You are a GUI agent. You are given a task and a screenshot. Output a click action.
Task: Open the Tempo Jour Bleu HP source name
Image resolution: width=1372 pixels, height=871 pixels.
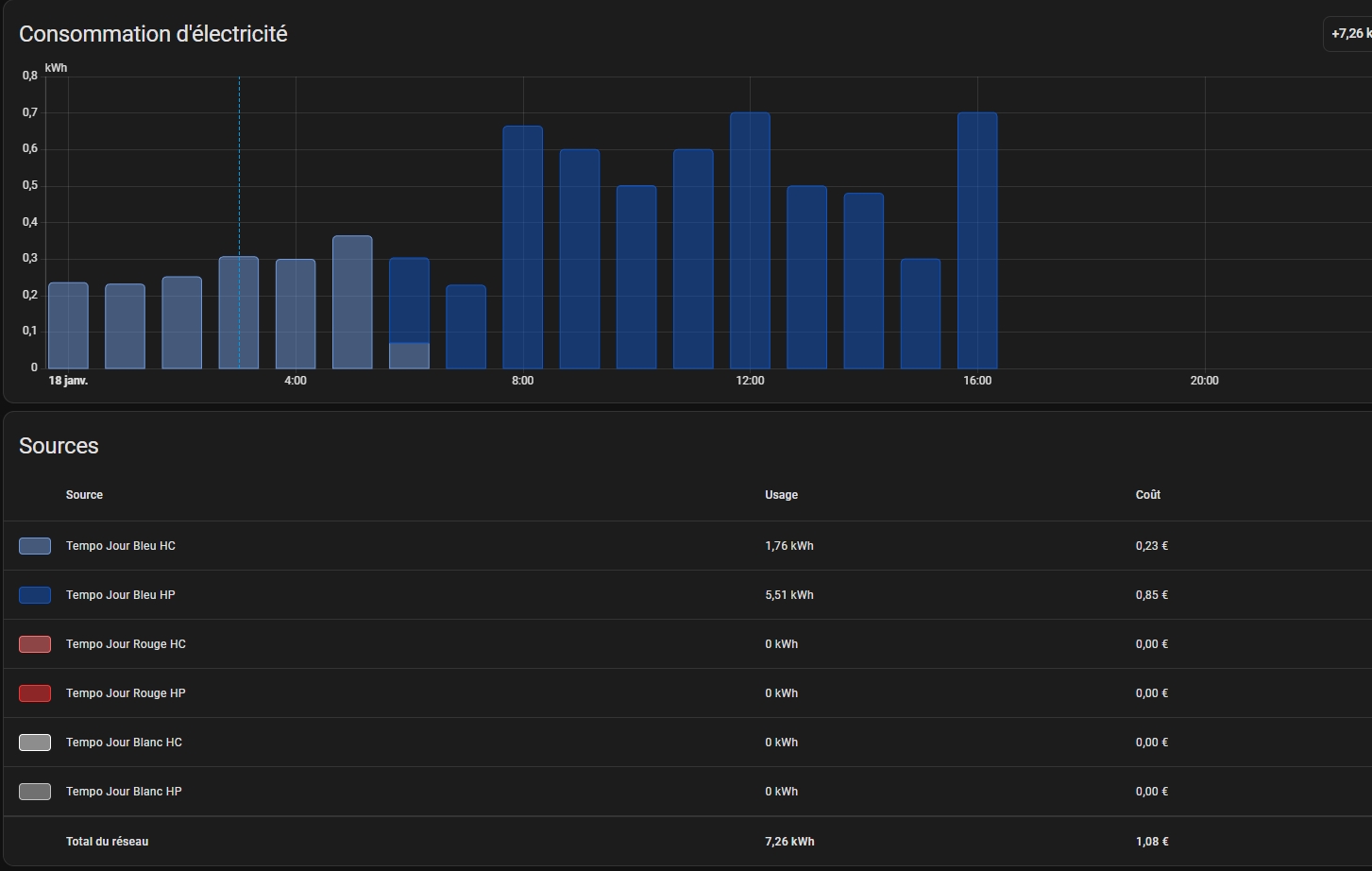tap(120, 595)
